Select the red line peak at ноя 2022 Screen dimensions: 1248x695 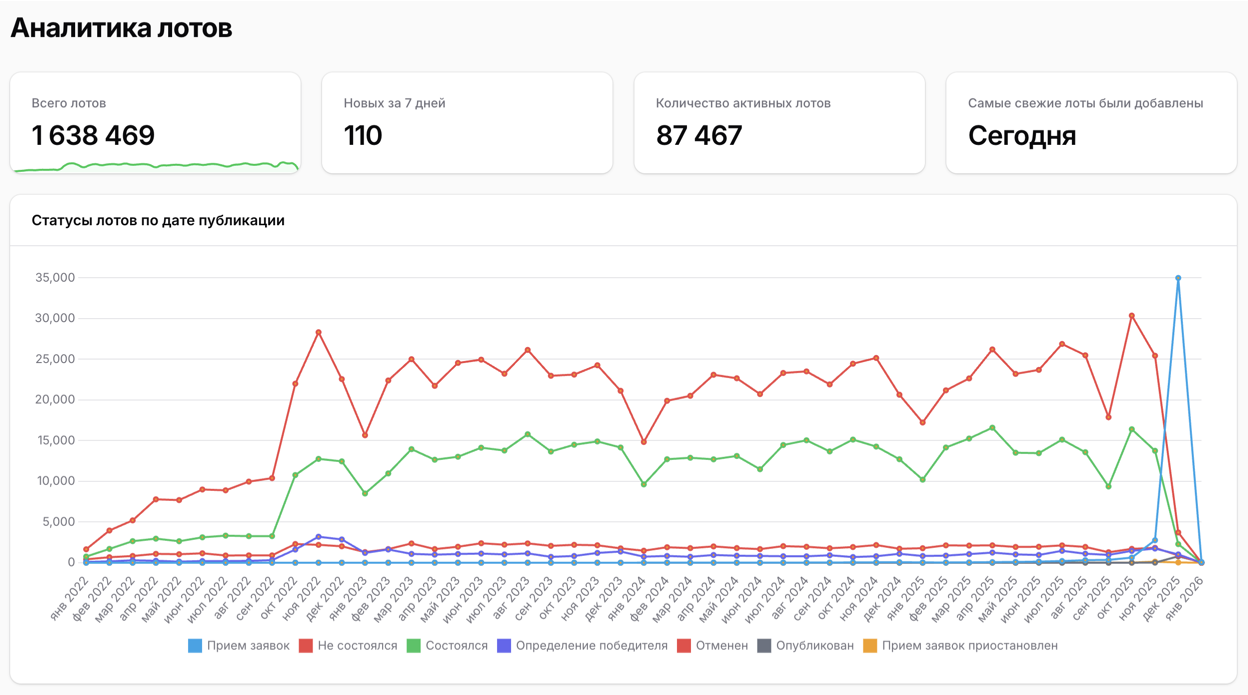[x=318, y=332]
